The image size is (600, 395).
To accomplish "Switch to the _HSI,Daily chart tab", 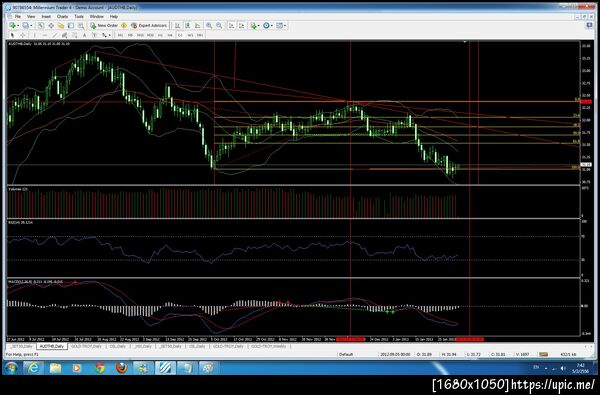I will coord(142,346).
